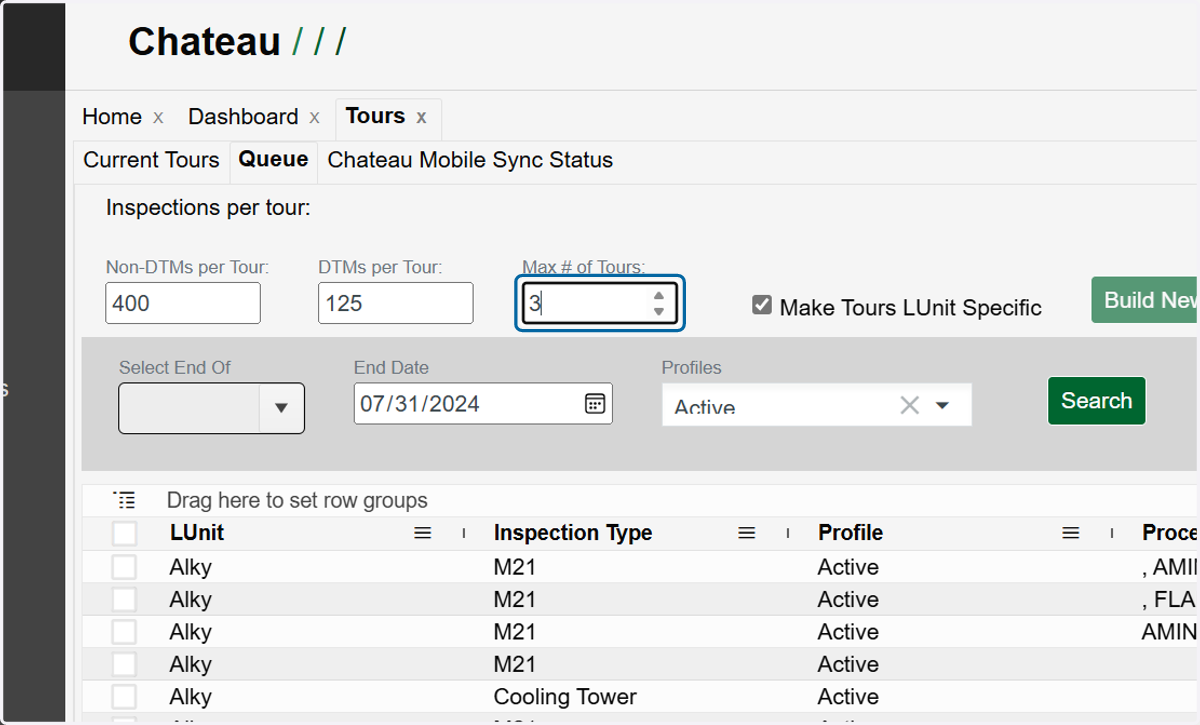Viewport: 1200px width, 725px height.
Task: Expand the Select End Of dropdown
Action: (281, 407)
